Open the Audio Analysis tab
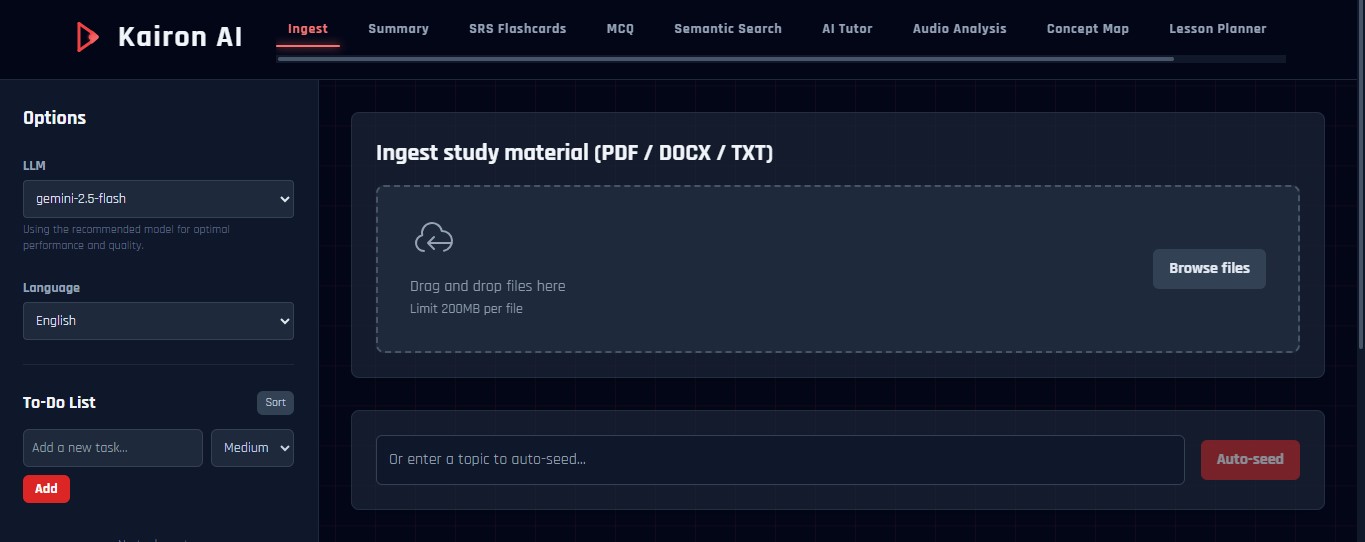Image resolution: width=1365 pixels, height=542 pixels. coord(960,29)
